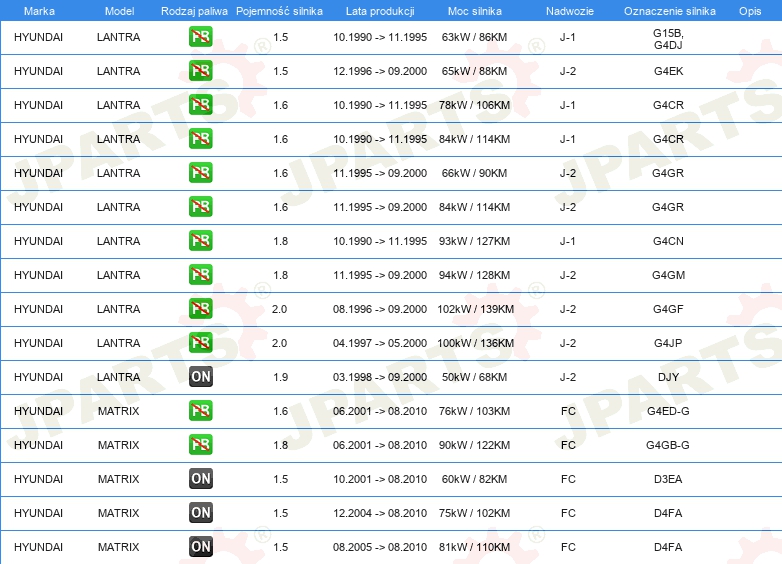Click diesel ON icon in MATRIX 81kW row
The width and height of the screenshot is (782, 564).
200,546
